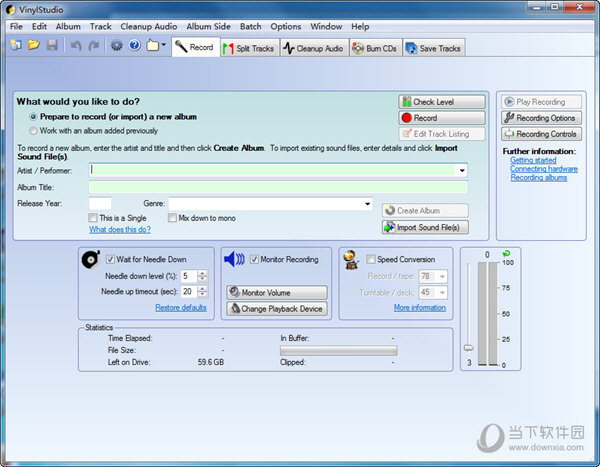This screenshot has width=600, height=467.
Task: Click the yellow folder toolbar icon
Action: point(153,46)
